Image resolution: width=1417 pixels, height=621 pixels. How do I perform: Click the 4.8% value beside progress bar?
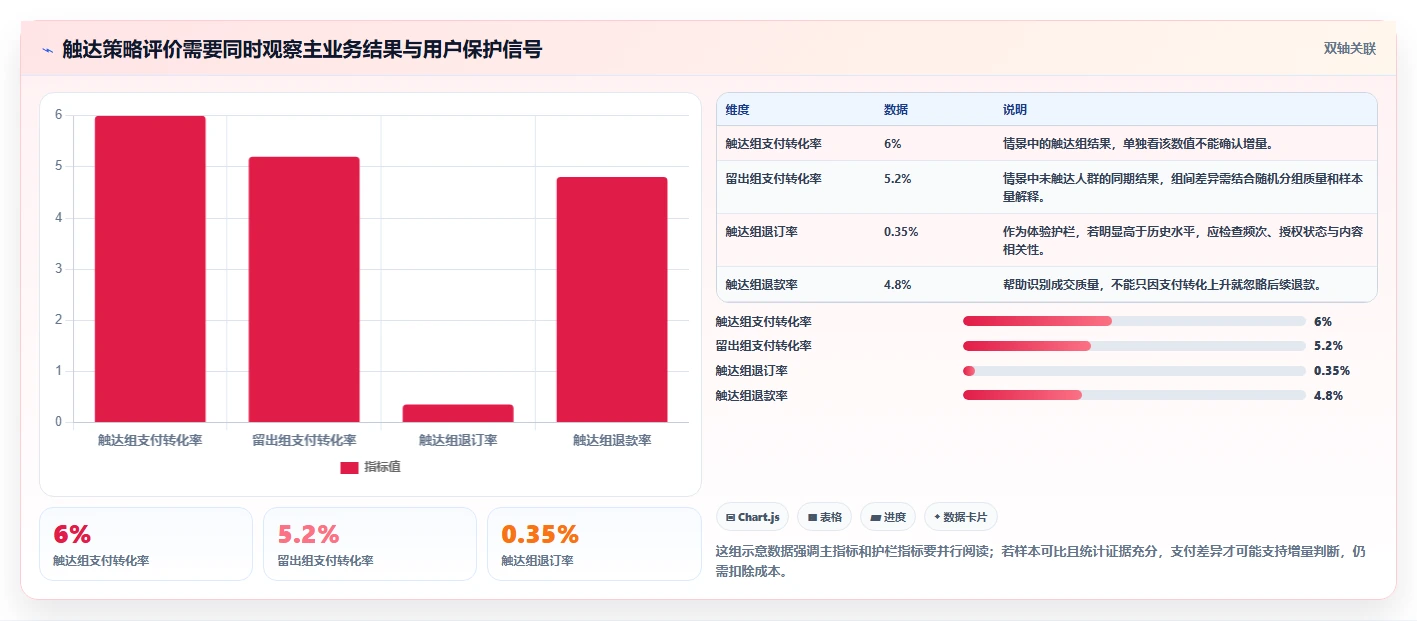coord(1328,396)
